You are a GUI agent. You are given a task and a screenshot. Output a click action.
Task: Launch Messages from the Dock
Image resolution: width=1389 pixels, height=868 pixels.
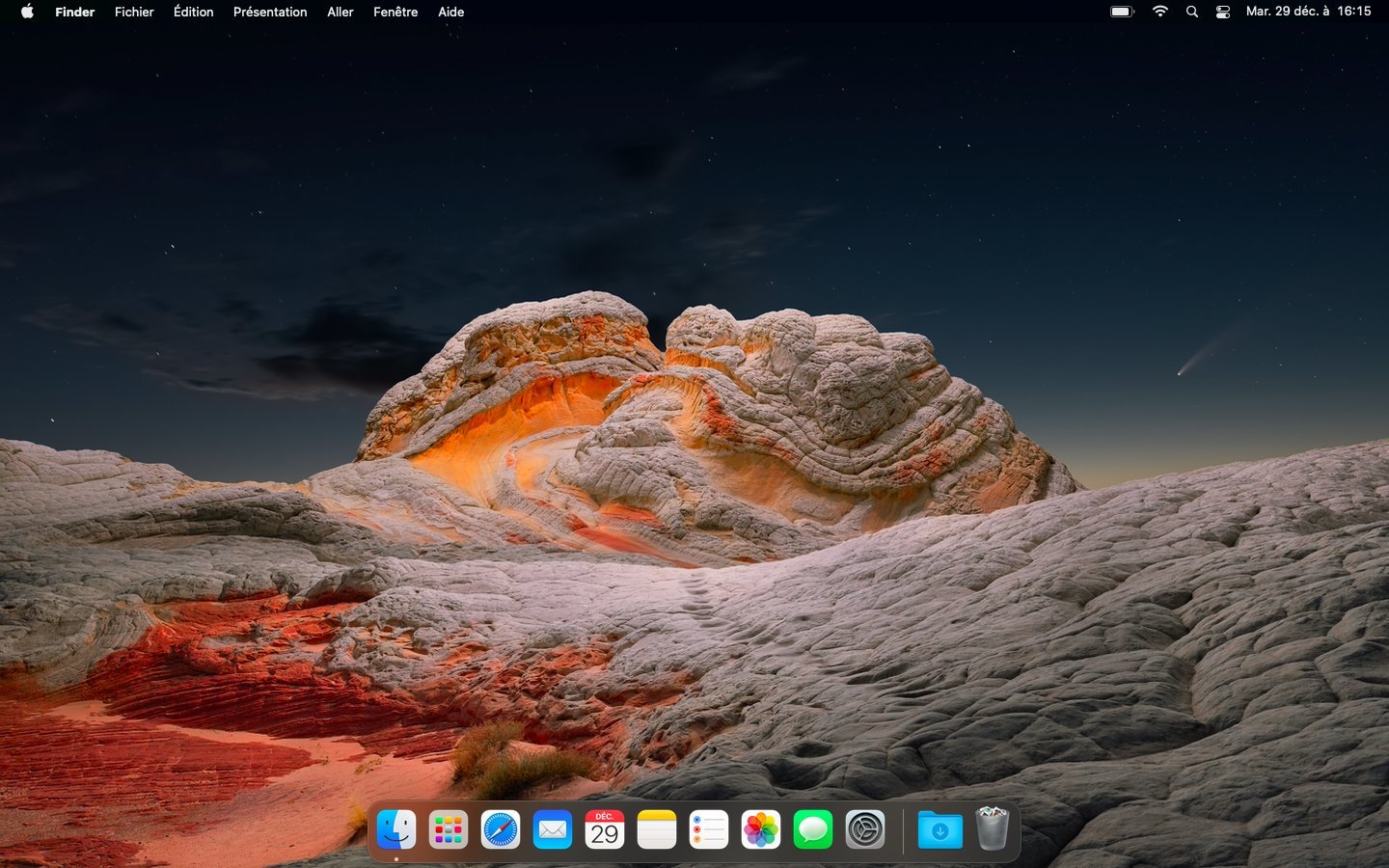(x=813, y=829)
